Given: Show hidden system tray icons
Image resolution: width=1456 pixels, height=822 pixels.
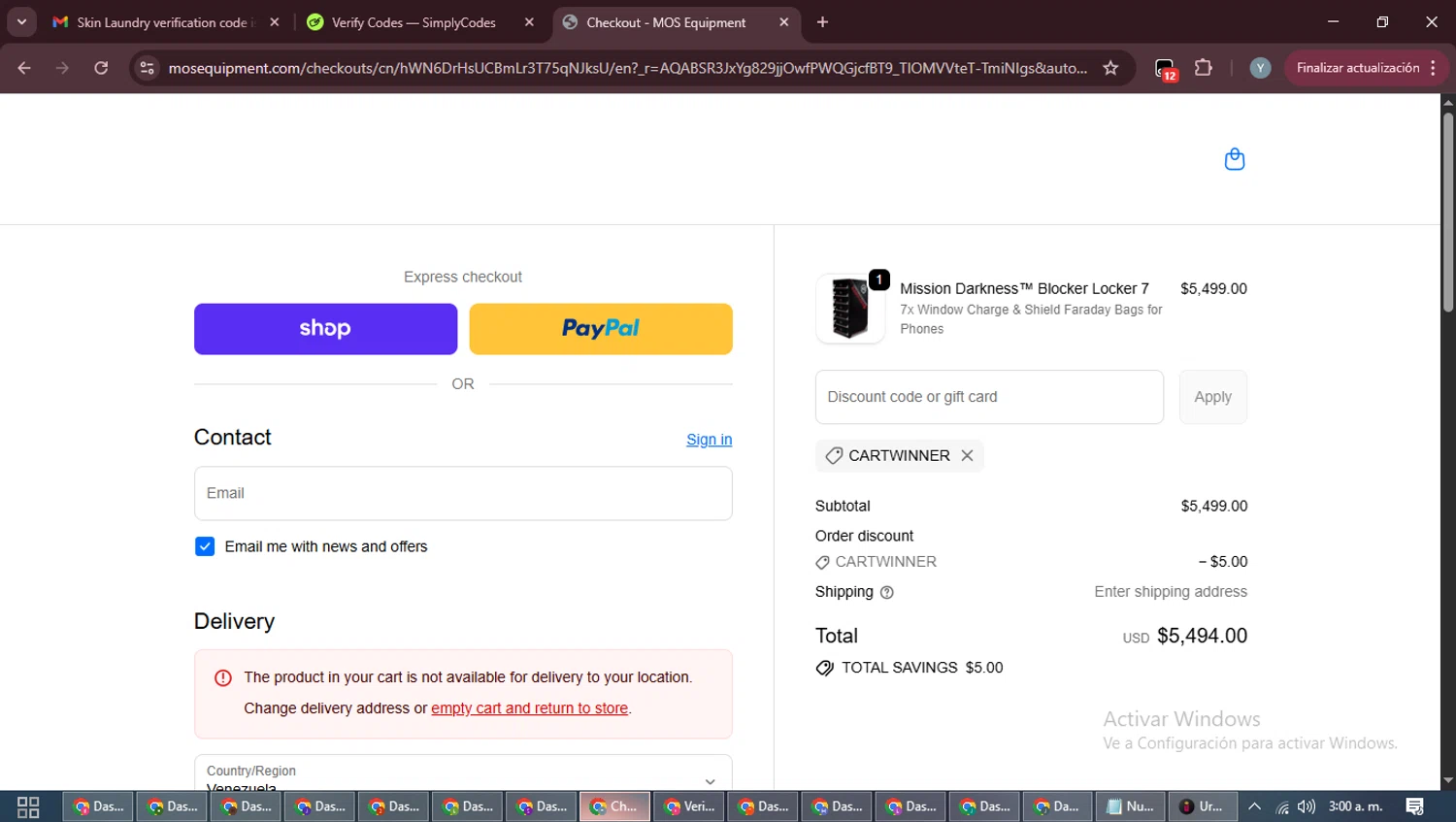Looking at the screenshot, I should coord(1254,806).
